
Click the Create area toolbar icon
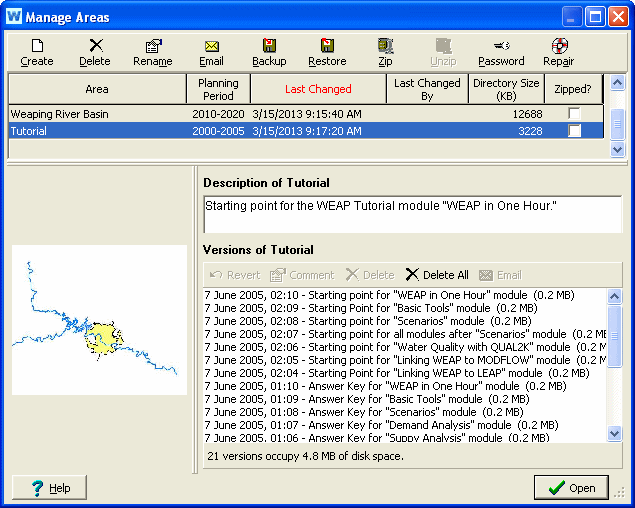click(x=37, y=46)
